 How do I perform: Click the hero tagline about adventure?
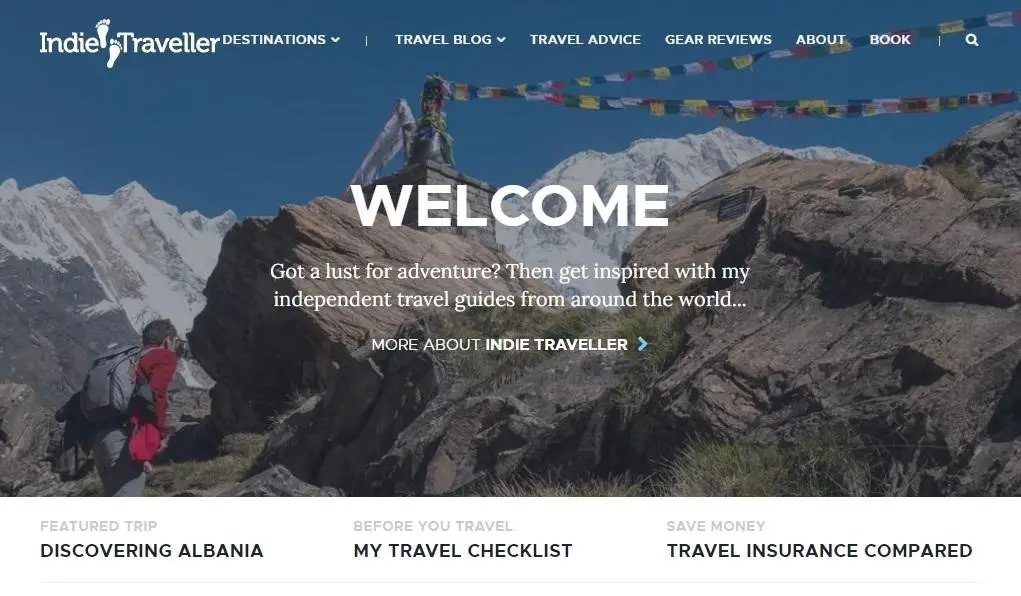coord(510,285)
